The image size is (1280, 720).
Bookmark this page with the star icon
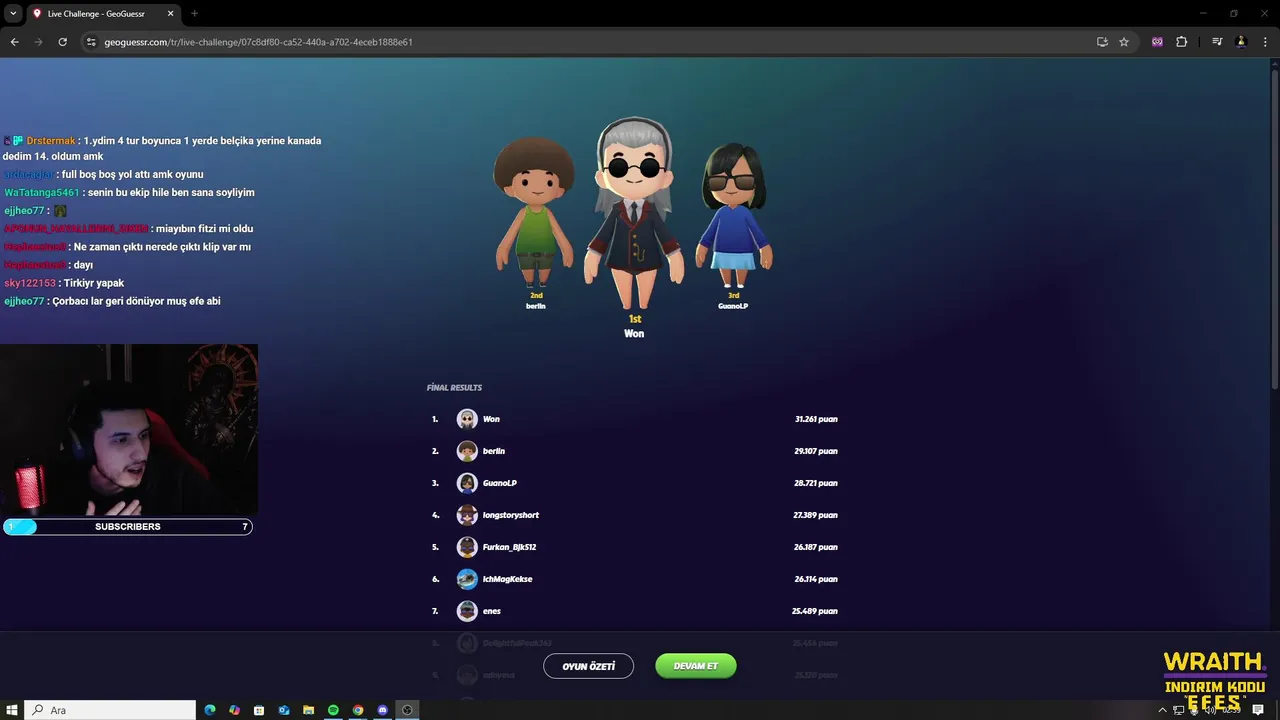click(x=1124, y=42)
